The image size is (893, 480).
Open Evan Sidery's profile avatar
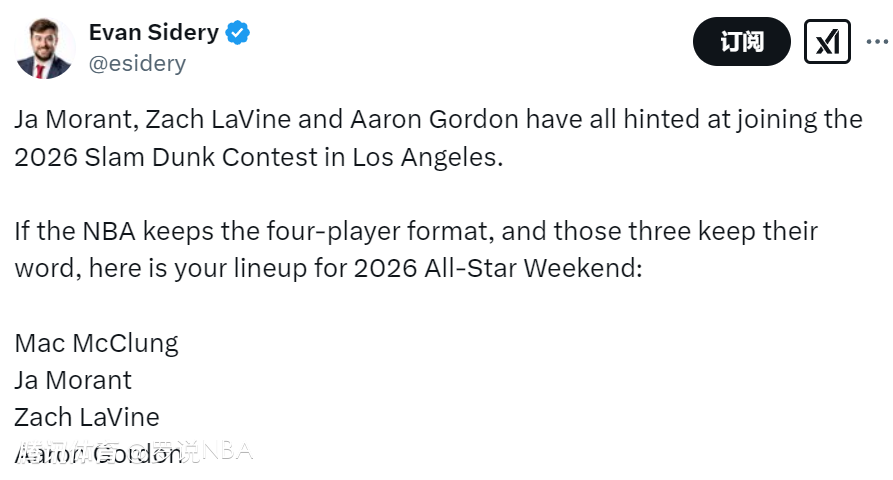click(46, 47)
